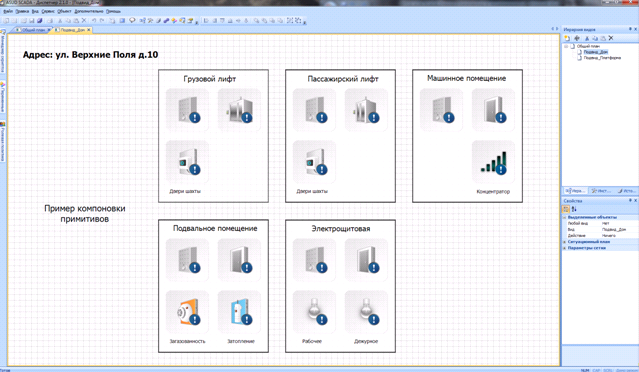Click the new view icon in hierarchy panel
This screenshot has width=639, height=372.
pos(567,38)
